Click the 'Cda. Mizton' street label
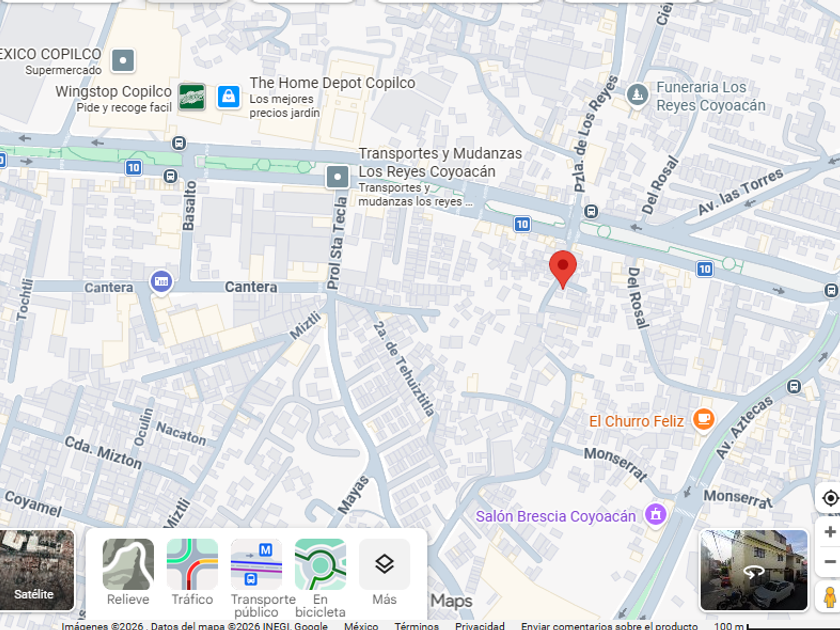Viewport: 840px width, 630px height. coord(103,453)
